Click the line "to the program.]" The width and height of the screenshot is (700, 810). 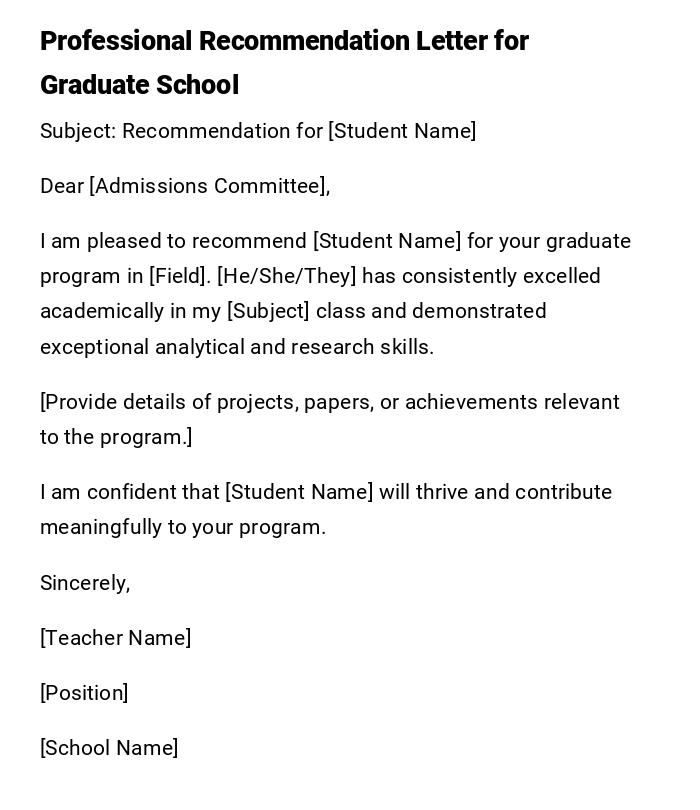click(116, 437)
